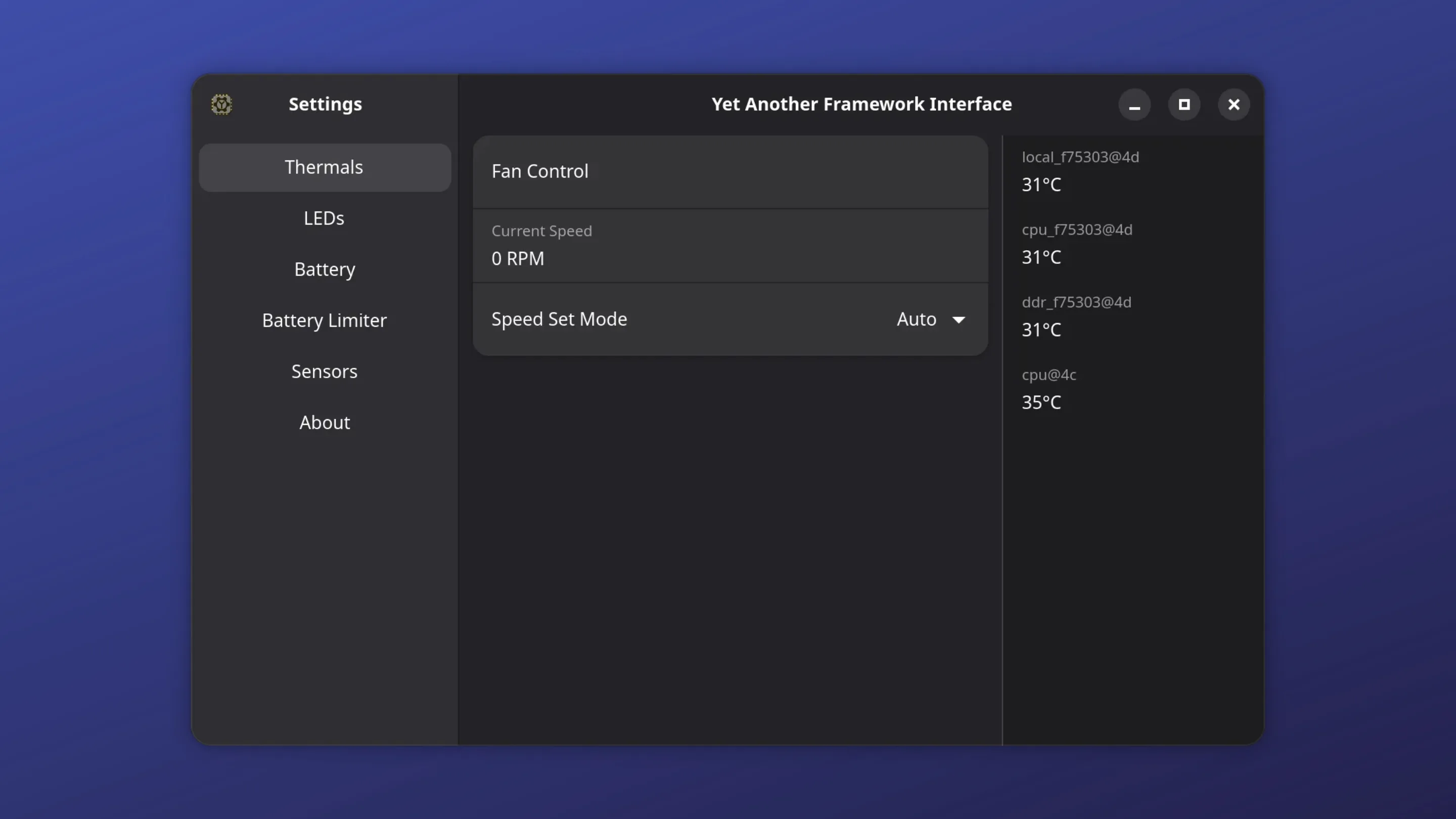The width and height of the screenshot is (1456, 819).
Task: Click the Current Speed 0 RPM row
Action: point(730,246)
